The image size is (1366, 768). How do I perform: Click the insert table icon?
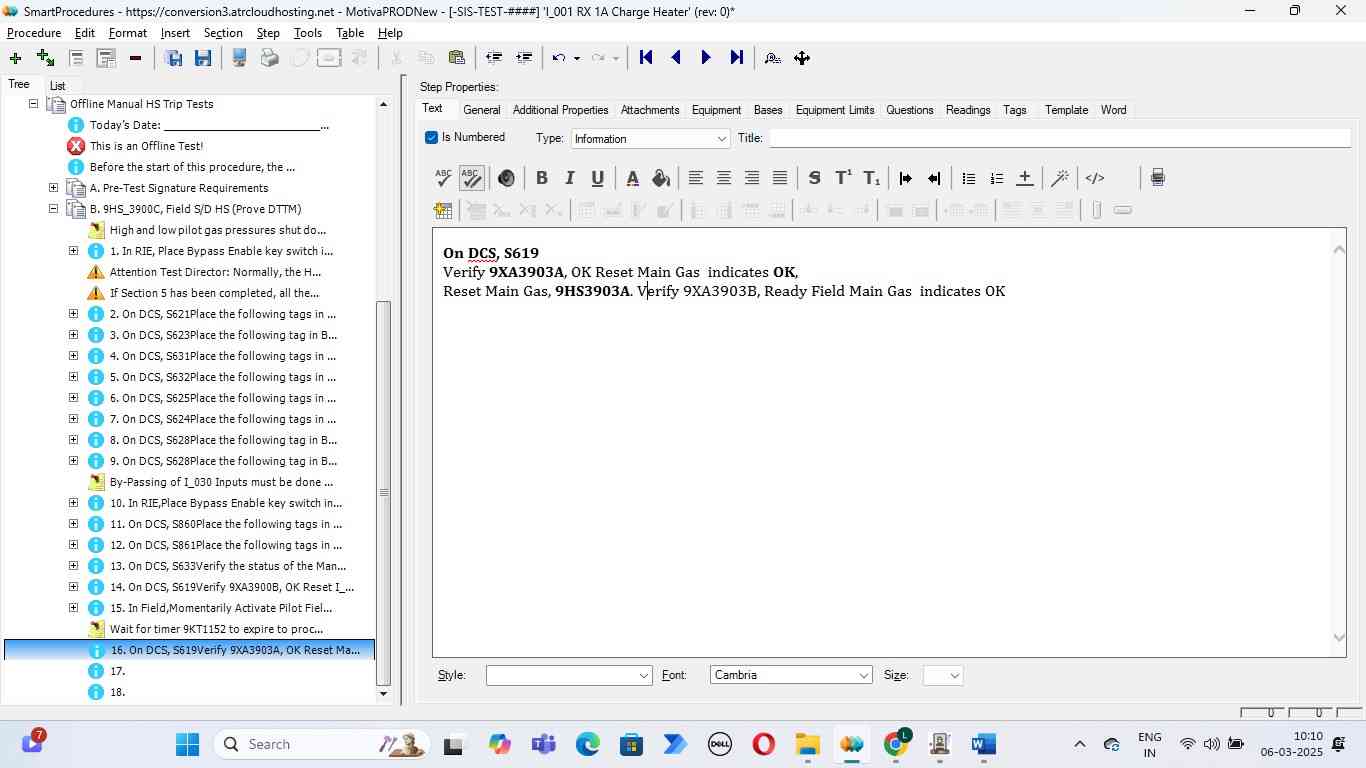pyautogui.click(x=443, y=210)
